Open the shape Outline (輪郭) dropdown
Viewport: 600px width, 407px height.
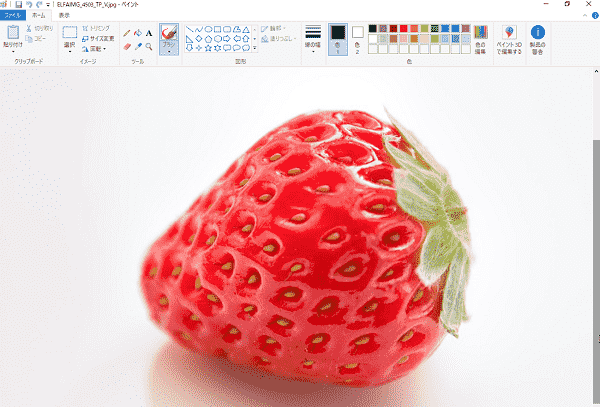274,29
